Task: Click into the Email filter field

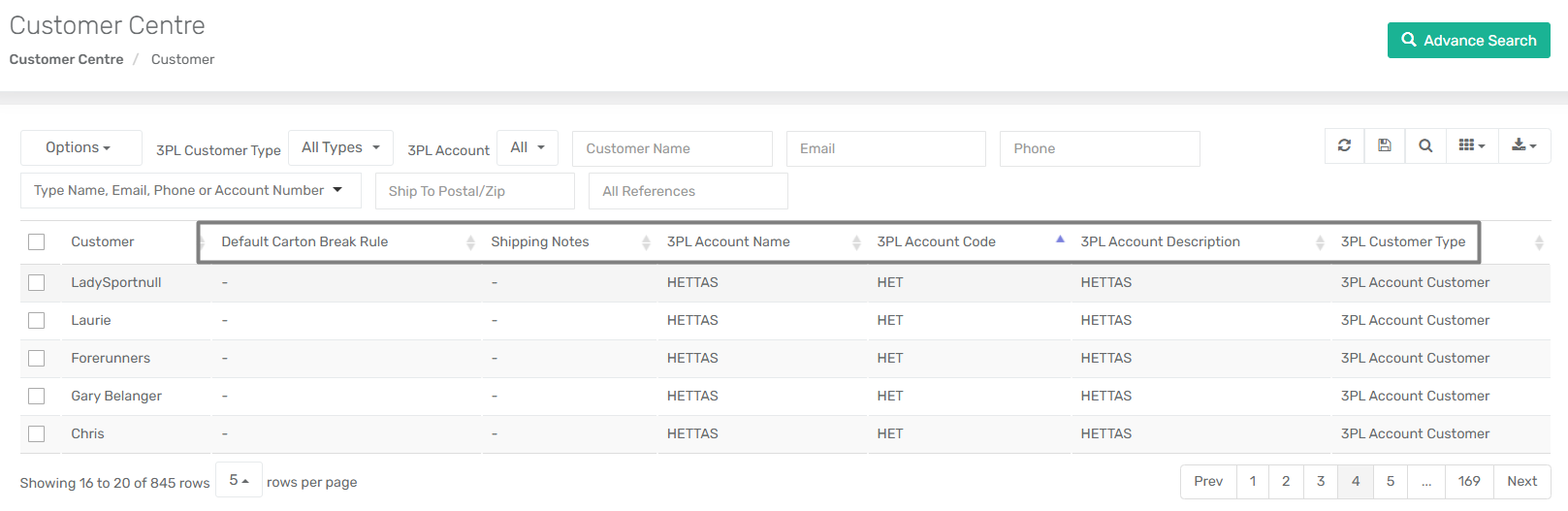Action: [x=886, y=148]
